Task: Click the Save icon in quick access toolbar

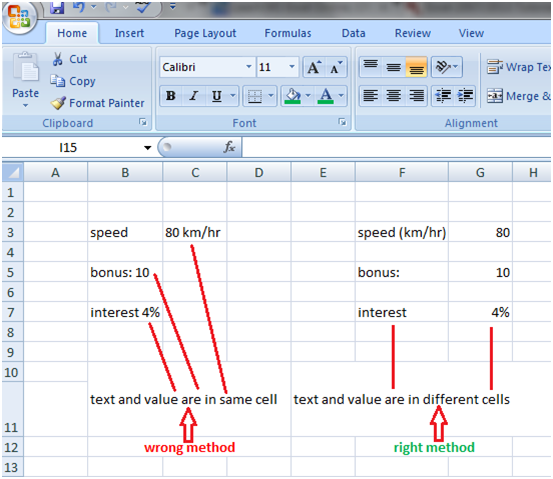Action: (x=57, y=7)
